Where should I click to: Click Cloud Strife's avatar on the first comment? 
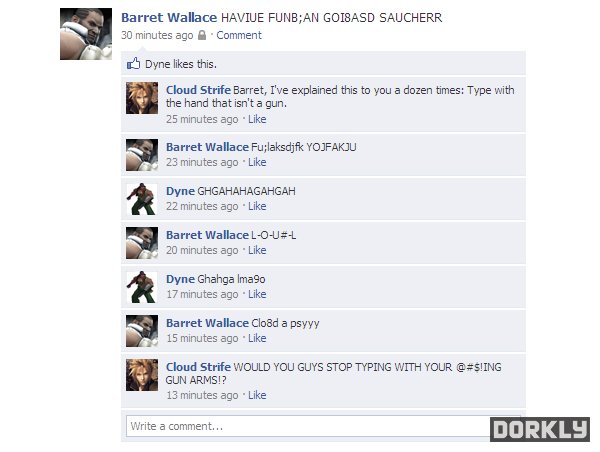point(142,98)
